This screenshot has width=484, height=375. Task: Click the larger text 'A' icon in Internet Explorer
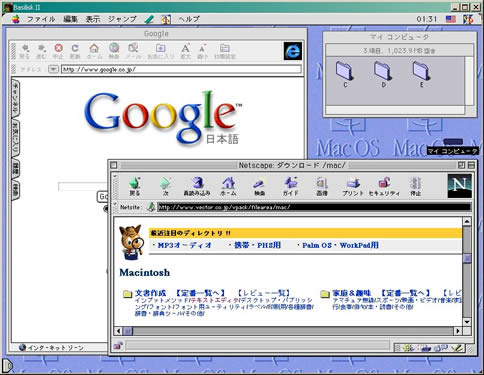click(x=185, y=48)
